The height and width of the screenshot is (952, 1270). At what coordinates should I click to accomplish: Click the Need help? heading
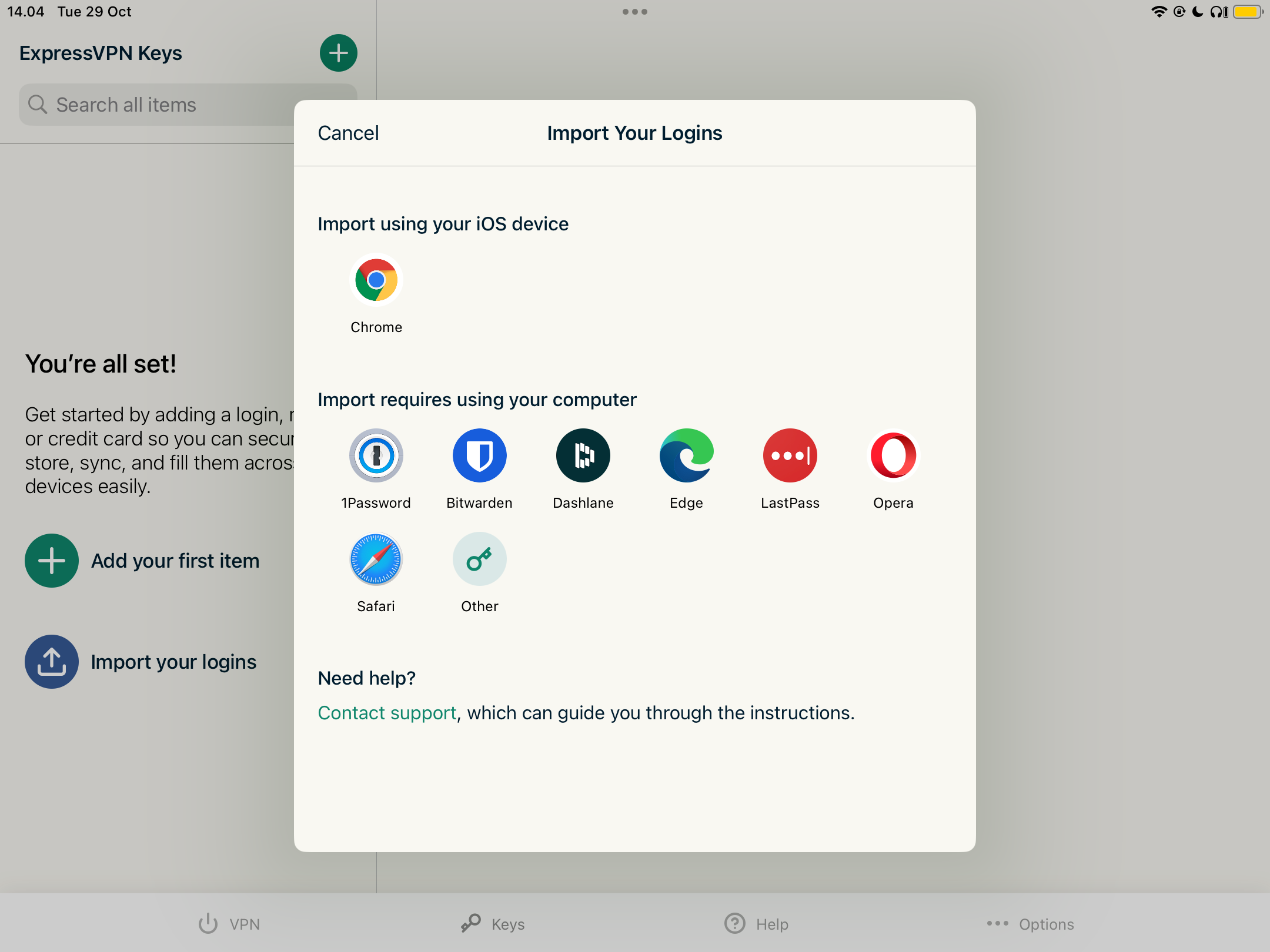tap(367, 678)
